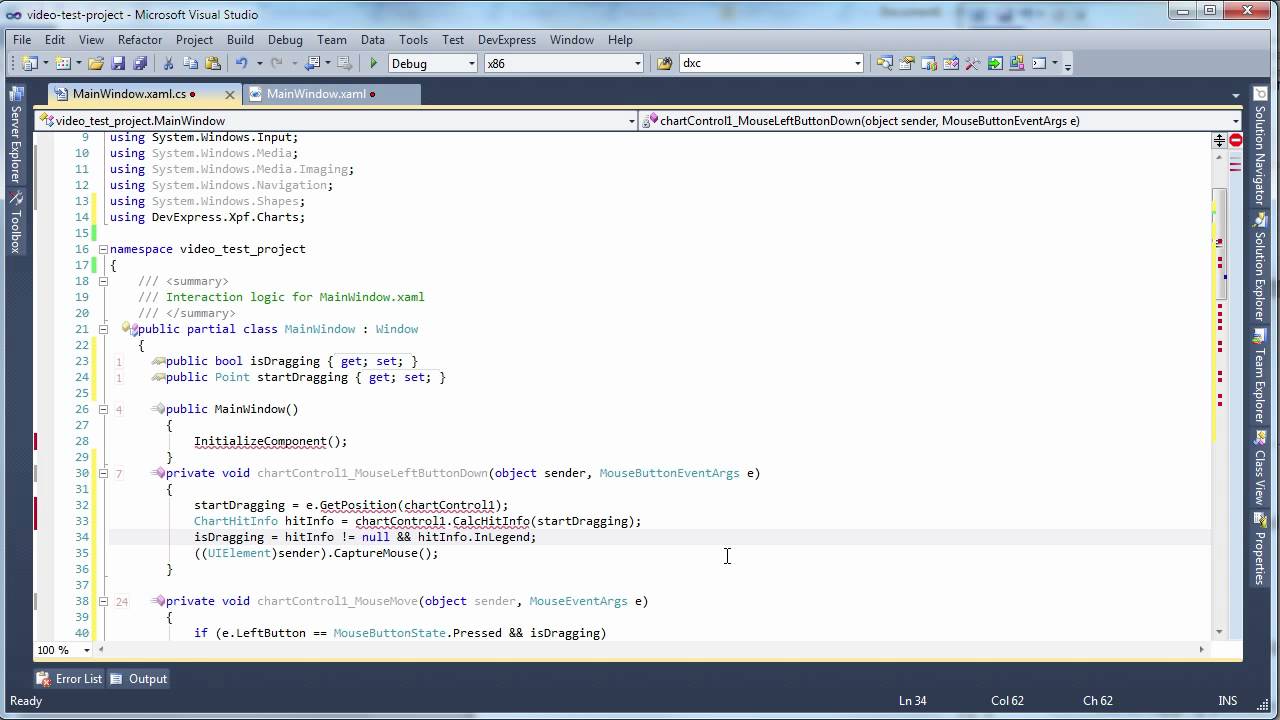Open the Output panel tab
This screenshot has height=720, width=1280.
tap(138, 679)
